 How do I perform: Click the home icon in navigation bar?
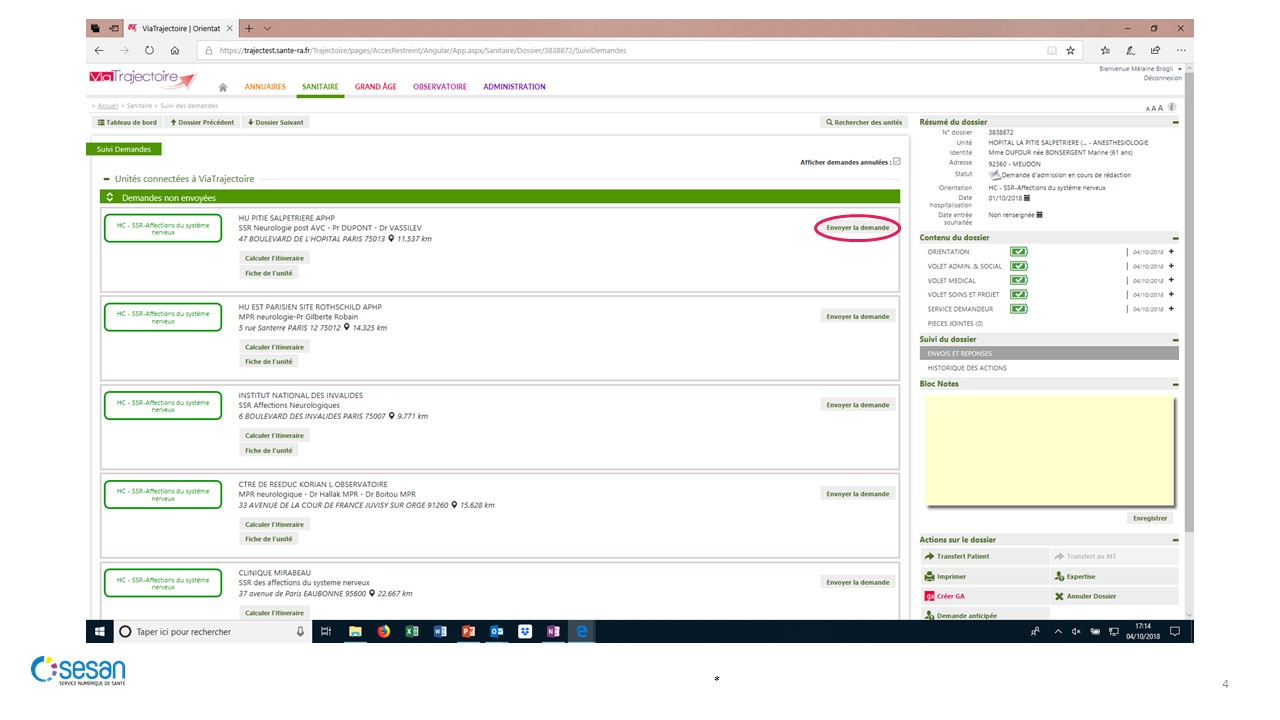pyautogui.click(x=223, y=88)
